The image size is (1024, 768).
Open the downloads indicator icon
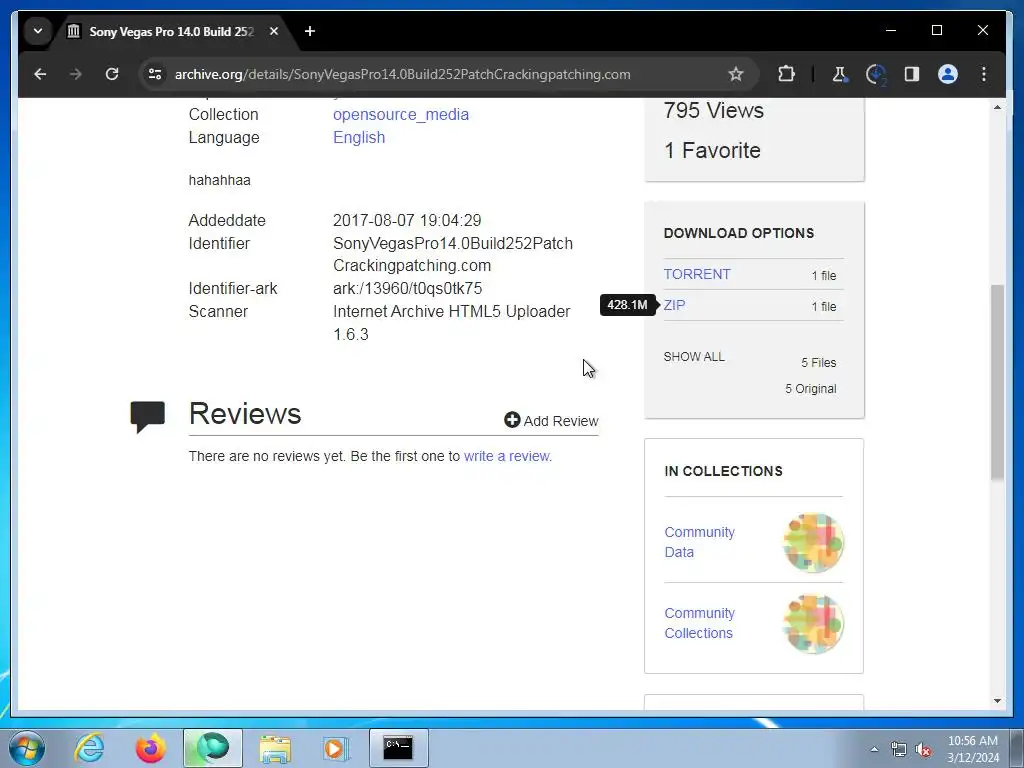click(876, 74)
